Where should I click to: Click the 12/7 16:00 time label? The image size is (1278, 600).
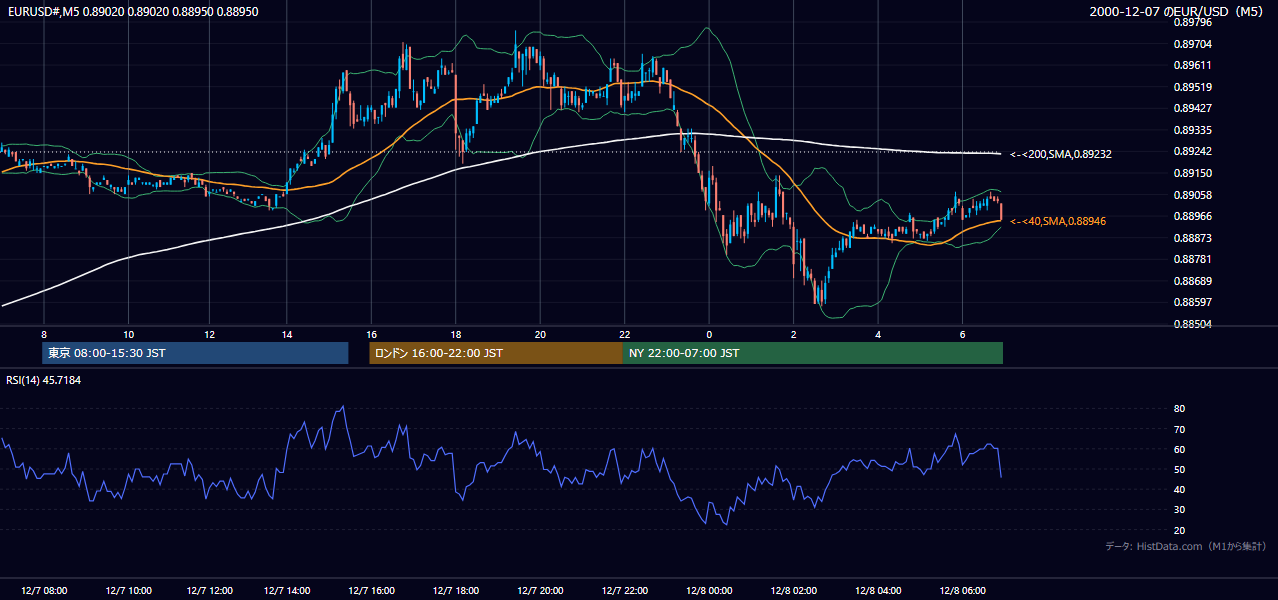point(372,591)
